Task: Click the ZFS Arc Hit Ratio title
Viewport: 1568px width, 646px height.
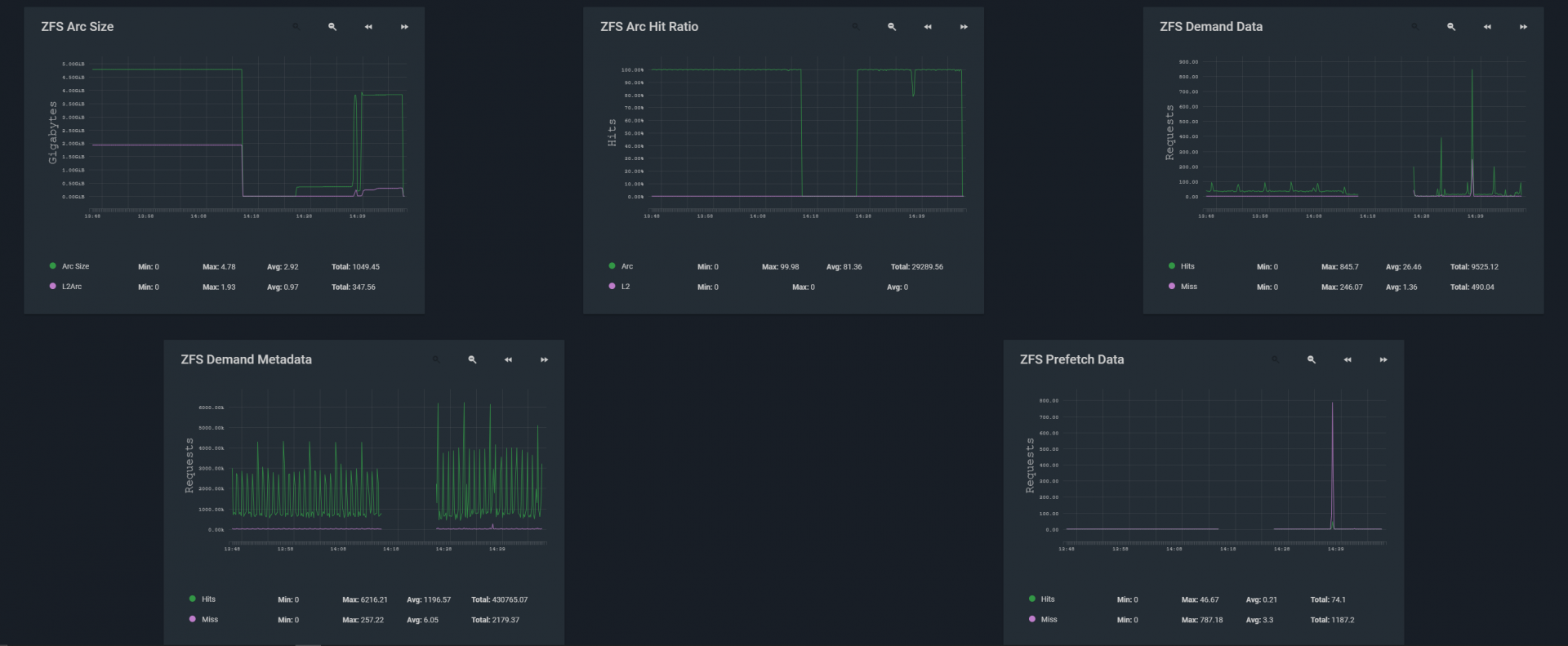Action: [649, 27]
